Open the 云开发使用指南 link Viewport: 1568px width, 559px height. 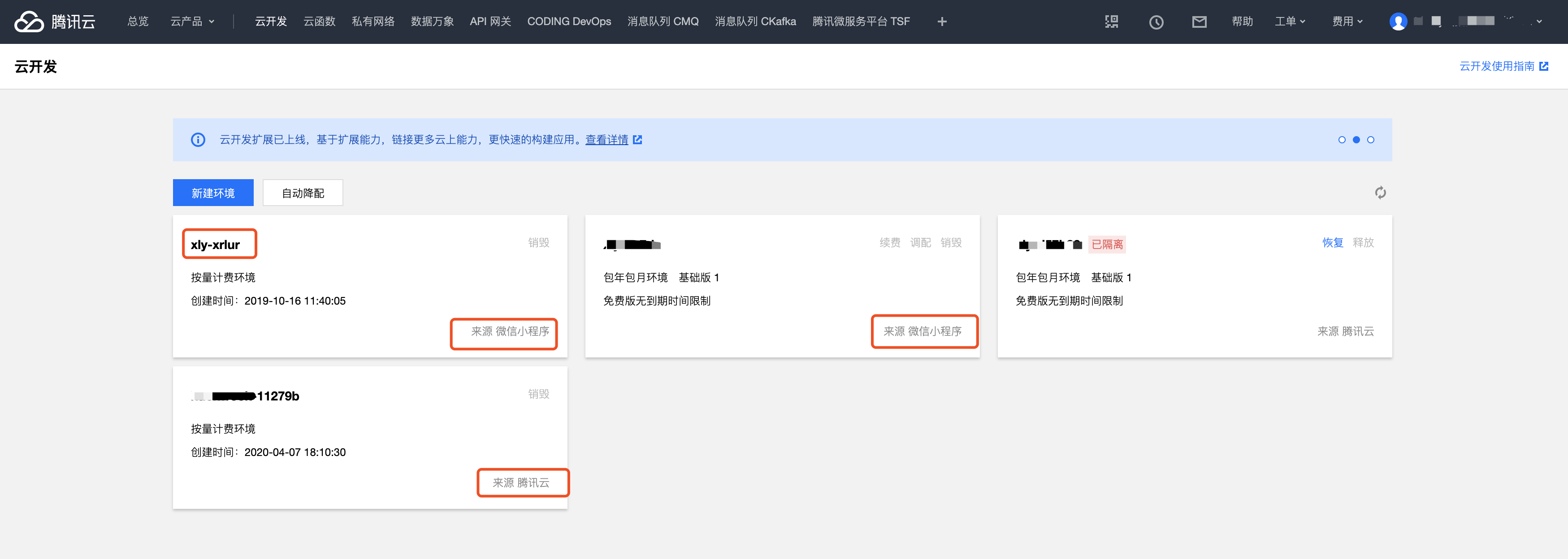1497,66
